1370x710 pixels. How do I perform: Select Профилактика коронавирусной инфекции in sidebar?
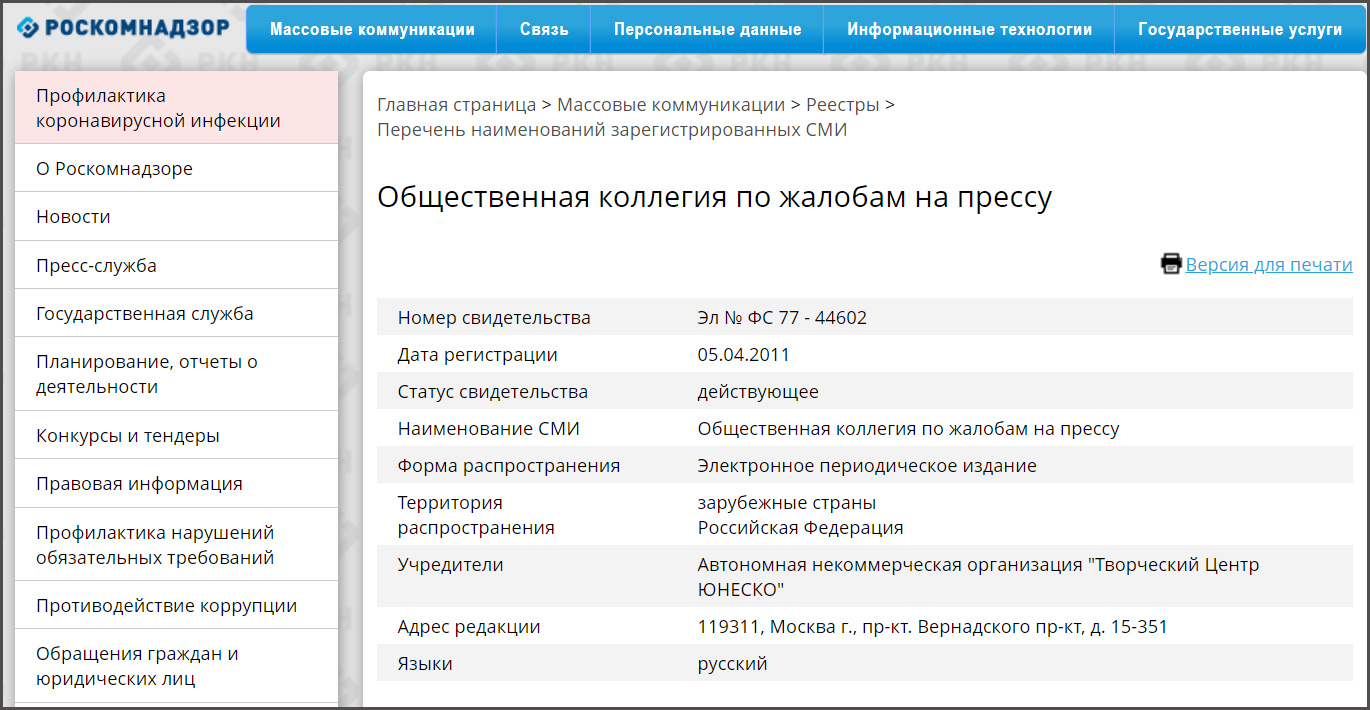[x=177, y=108]
